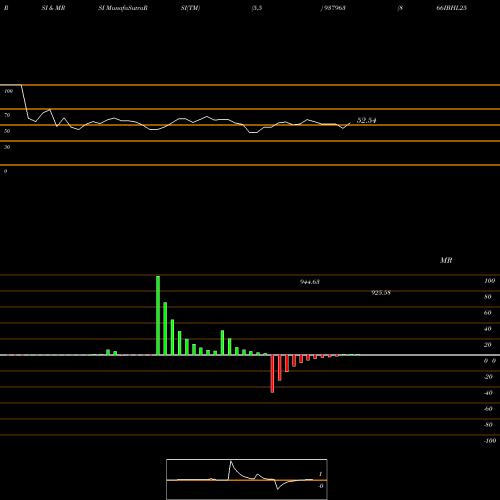Click the '66IBHL25' symbol label

452,8
